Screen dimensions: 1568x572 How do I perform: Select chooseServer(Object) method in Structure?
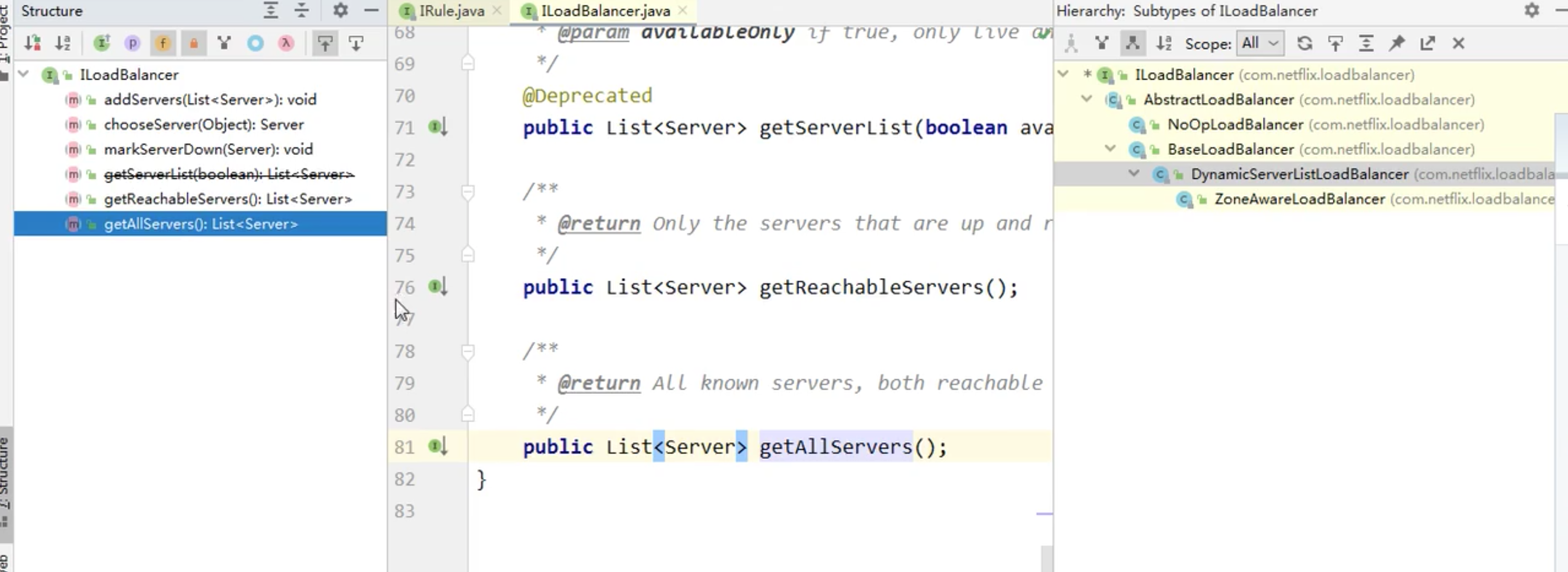(x=203, y=125)
